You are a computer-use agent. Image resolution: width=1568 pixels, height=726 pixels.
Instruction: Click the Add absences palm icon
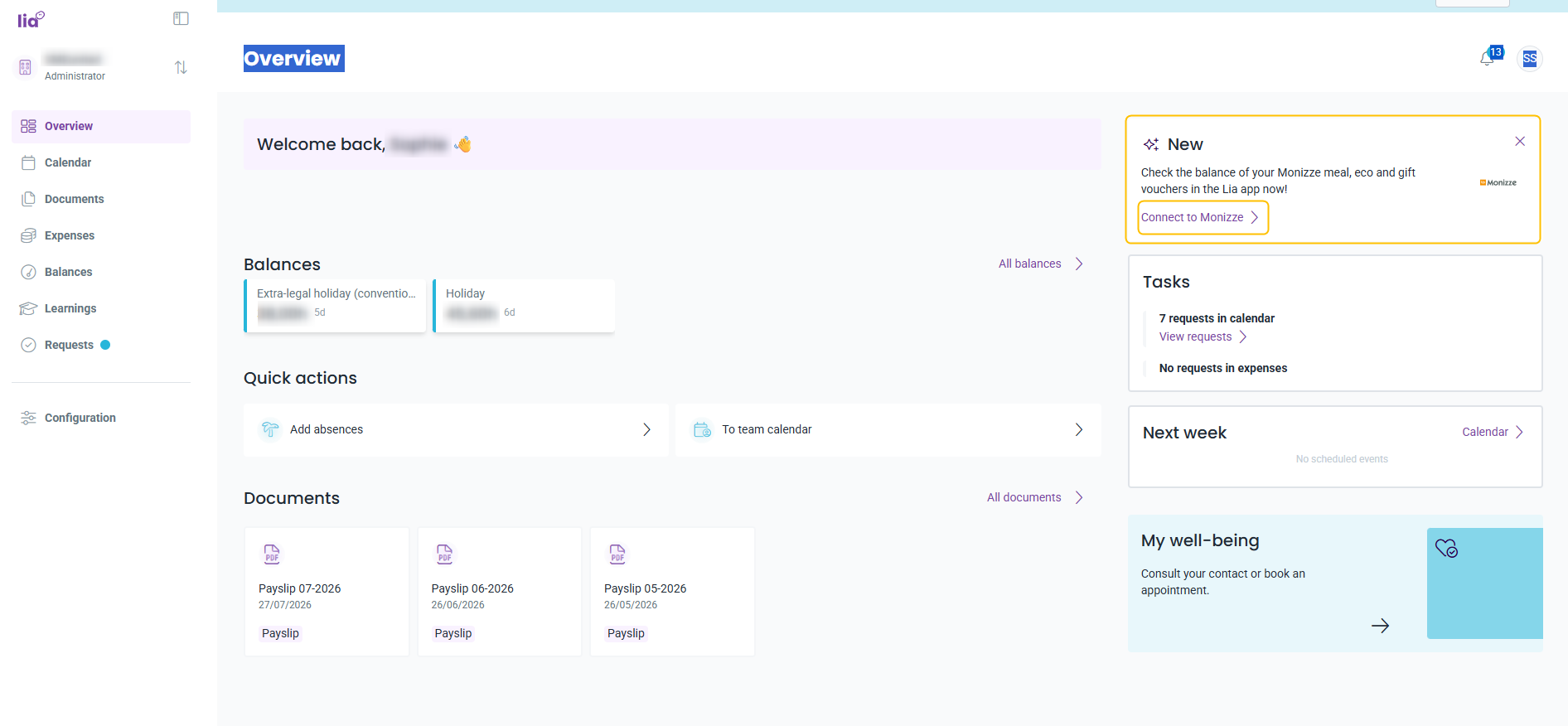pos(270,429)
